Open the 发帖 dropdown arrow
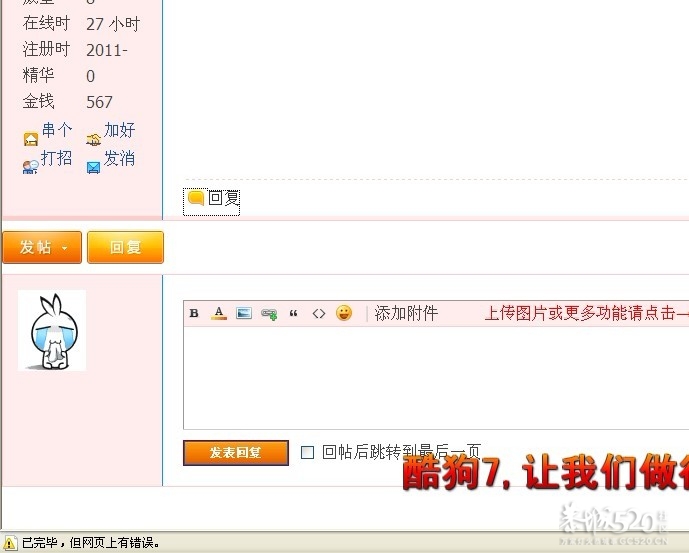Viewport: 689px width, 553px height. (65, 248)
